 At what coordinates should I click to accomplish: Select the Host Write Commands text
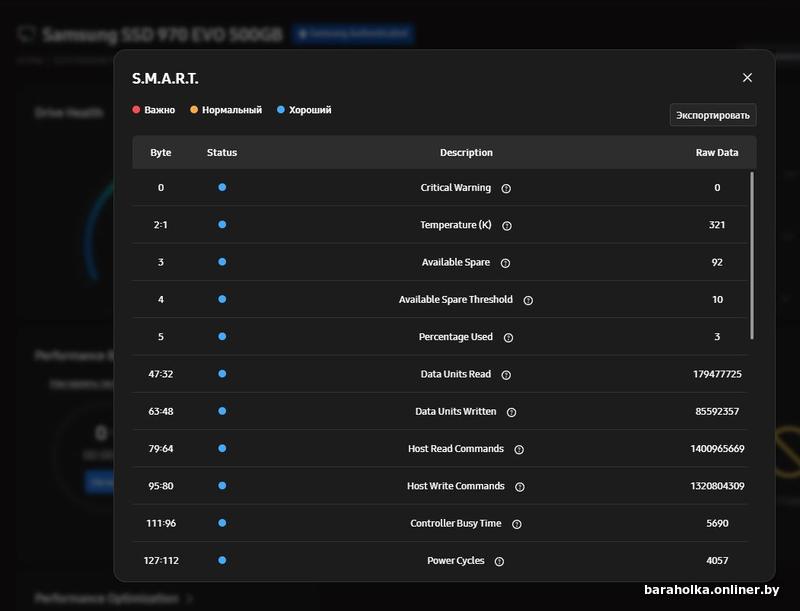click(456, 486)
